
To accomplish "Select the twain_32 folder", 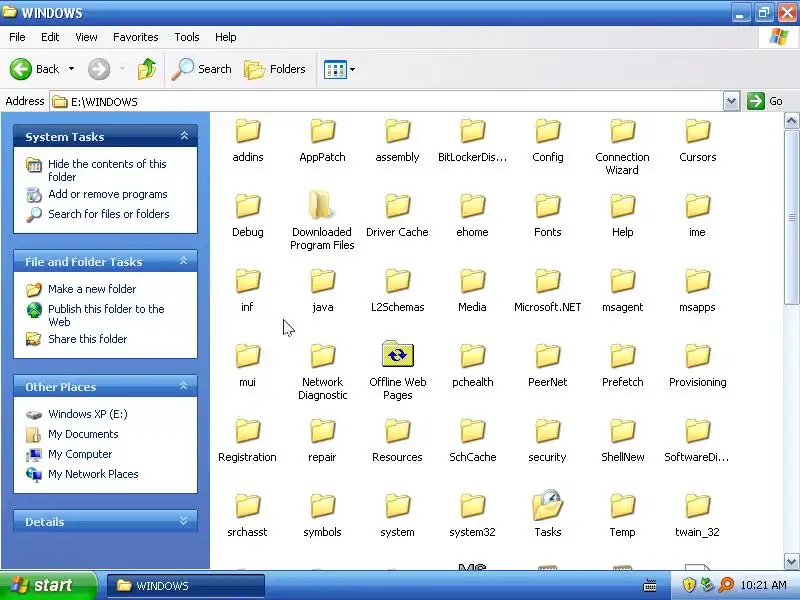I will [x=697, y=516].
